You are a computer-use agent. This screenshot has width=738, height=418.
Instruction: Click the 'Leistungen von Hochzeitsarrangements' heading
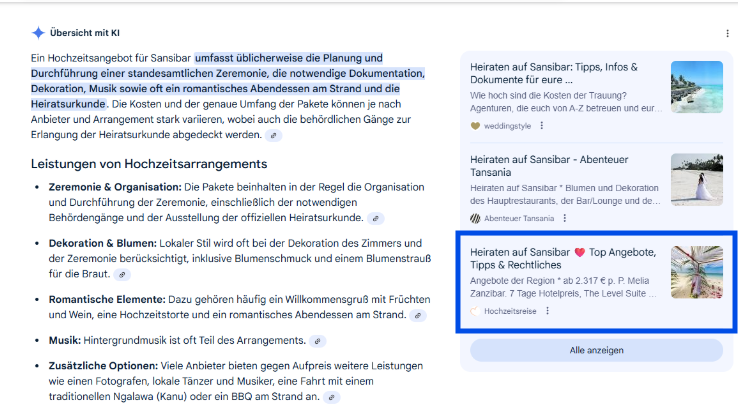pos(149,164)
